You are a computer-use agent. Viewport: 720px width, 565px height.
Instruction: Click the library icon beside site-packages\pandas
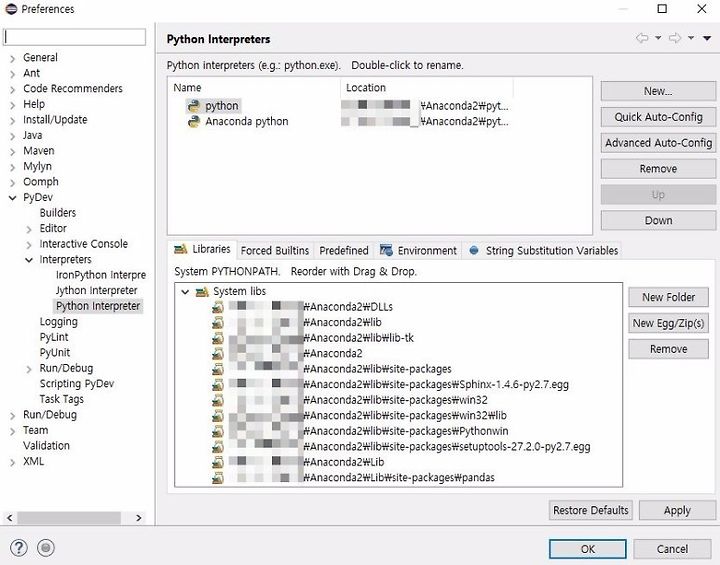pos(218,478)
